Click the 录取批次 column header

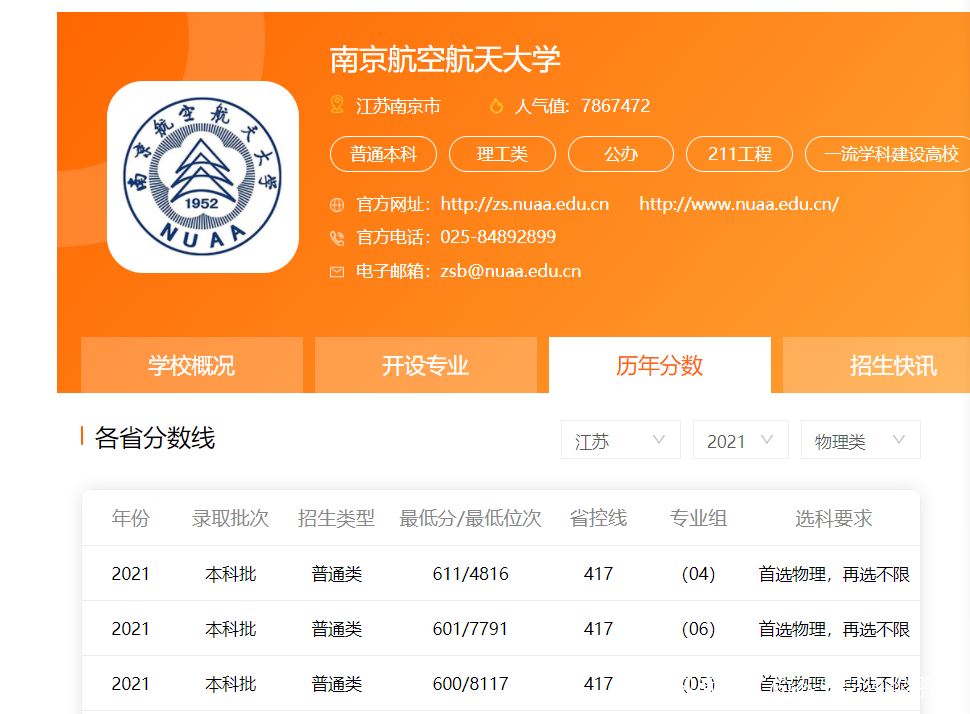(230, 518)
